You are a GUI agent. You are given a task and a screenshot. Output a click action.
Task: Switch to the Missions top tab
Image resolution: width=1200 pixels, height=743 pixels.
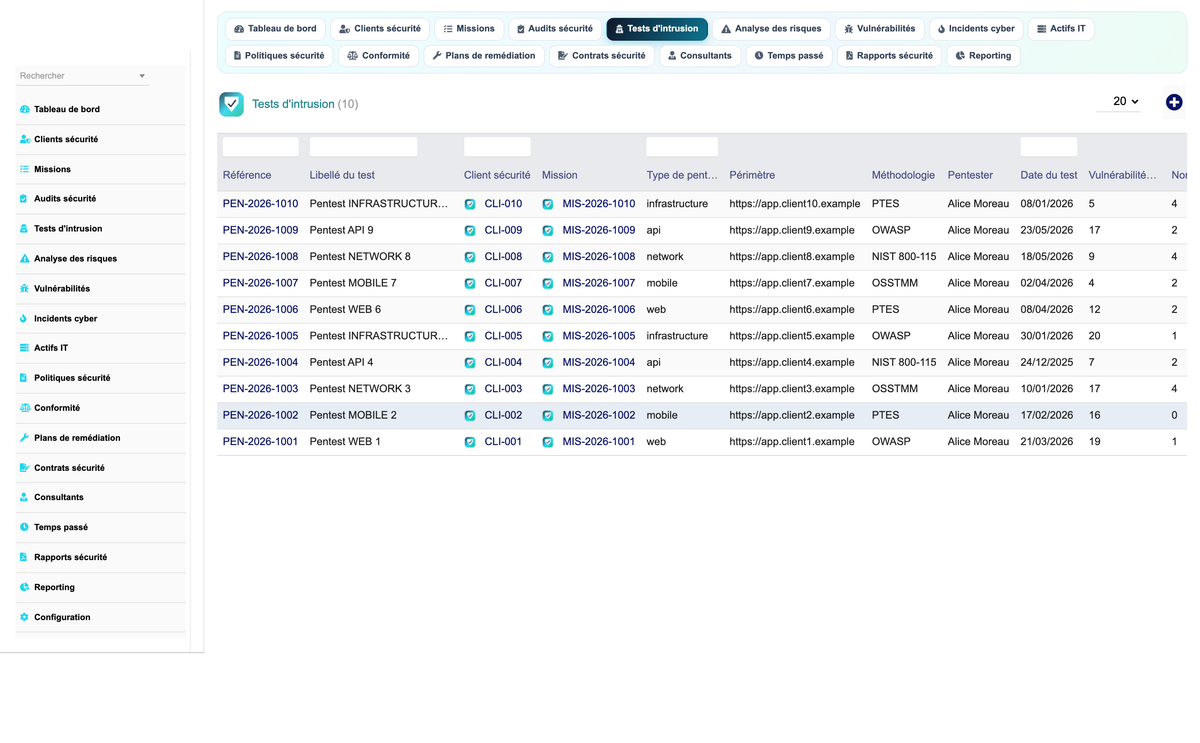point(469,29)
